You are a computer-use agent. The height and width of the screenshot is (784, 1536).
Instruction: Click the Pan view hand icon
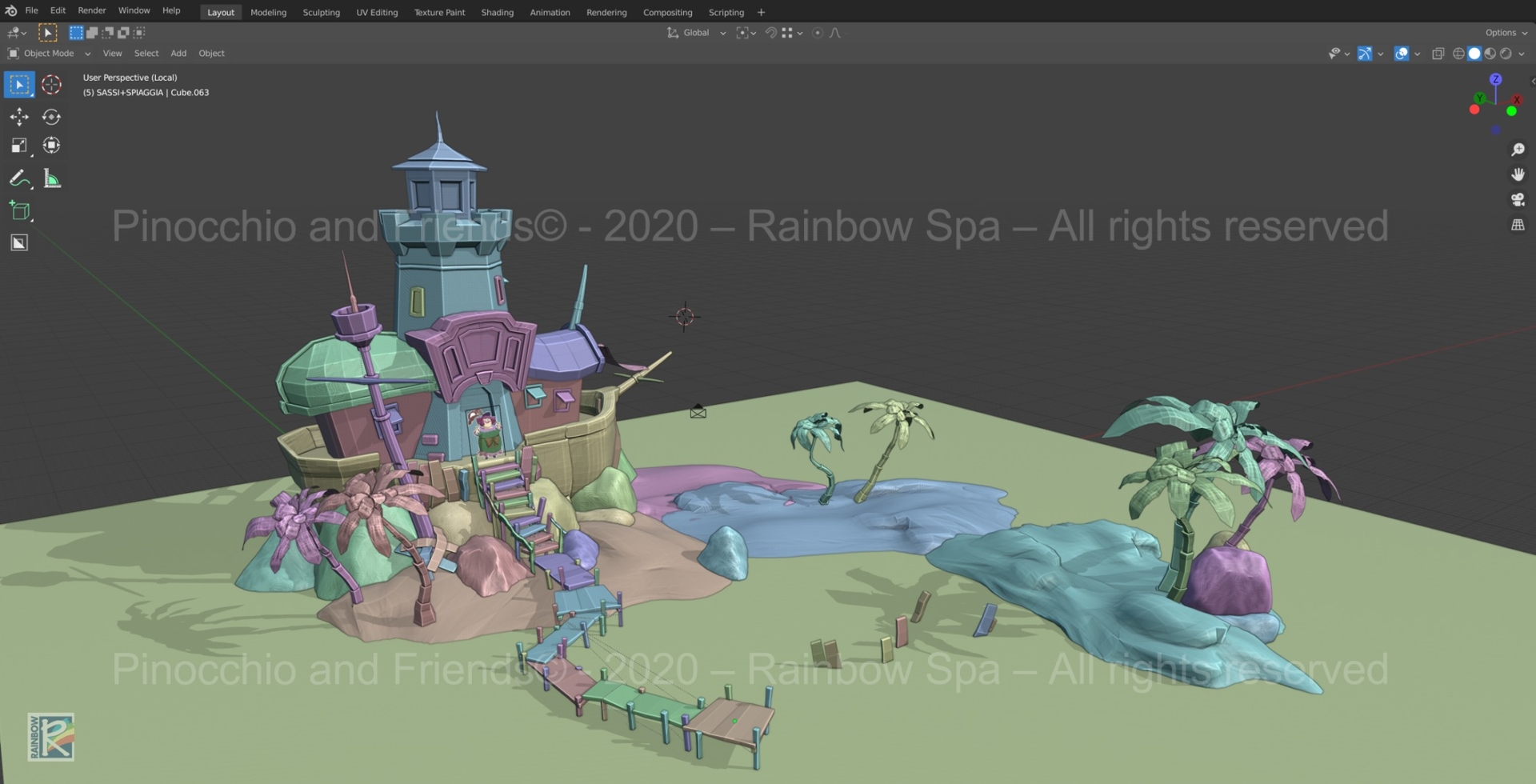tap(1518, 174)
